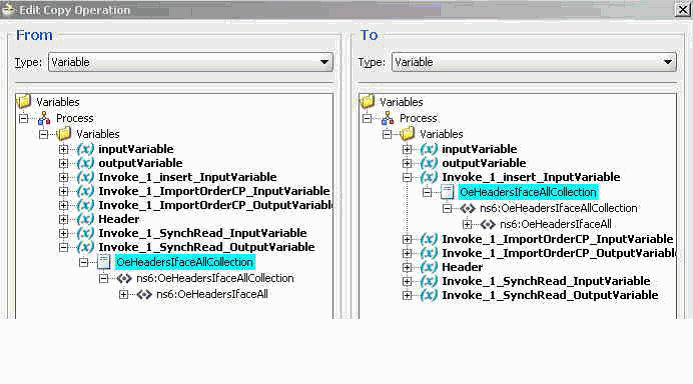Select the Process label in To tree
This screenshot has width=693, height=384.
pyautogui.click(x=418, y=118)
